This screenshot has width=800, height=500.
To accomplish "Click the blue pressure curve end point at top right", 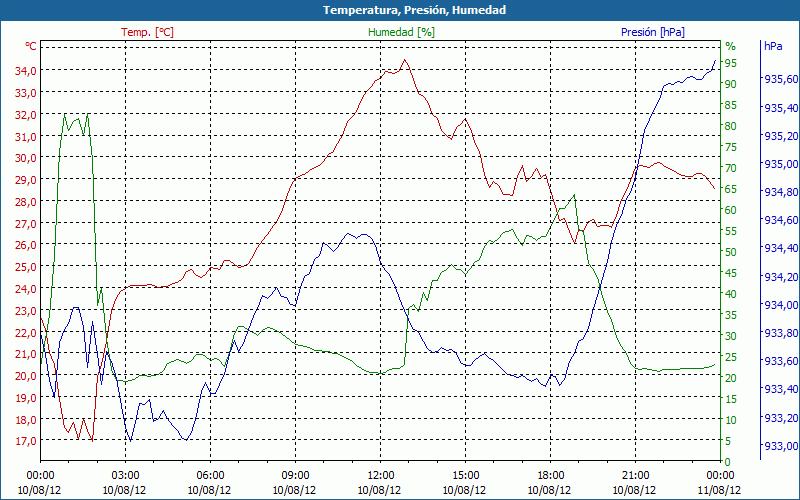I will 715,60.
